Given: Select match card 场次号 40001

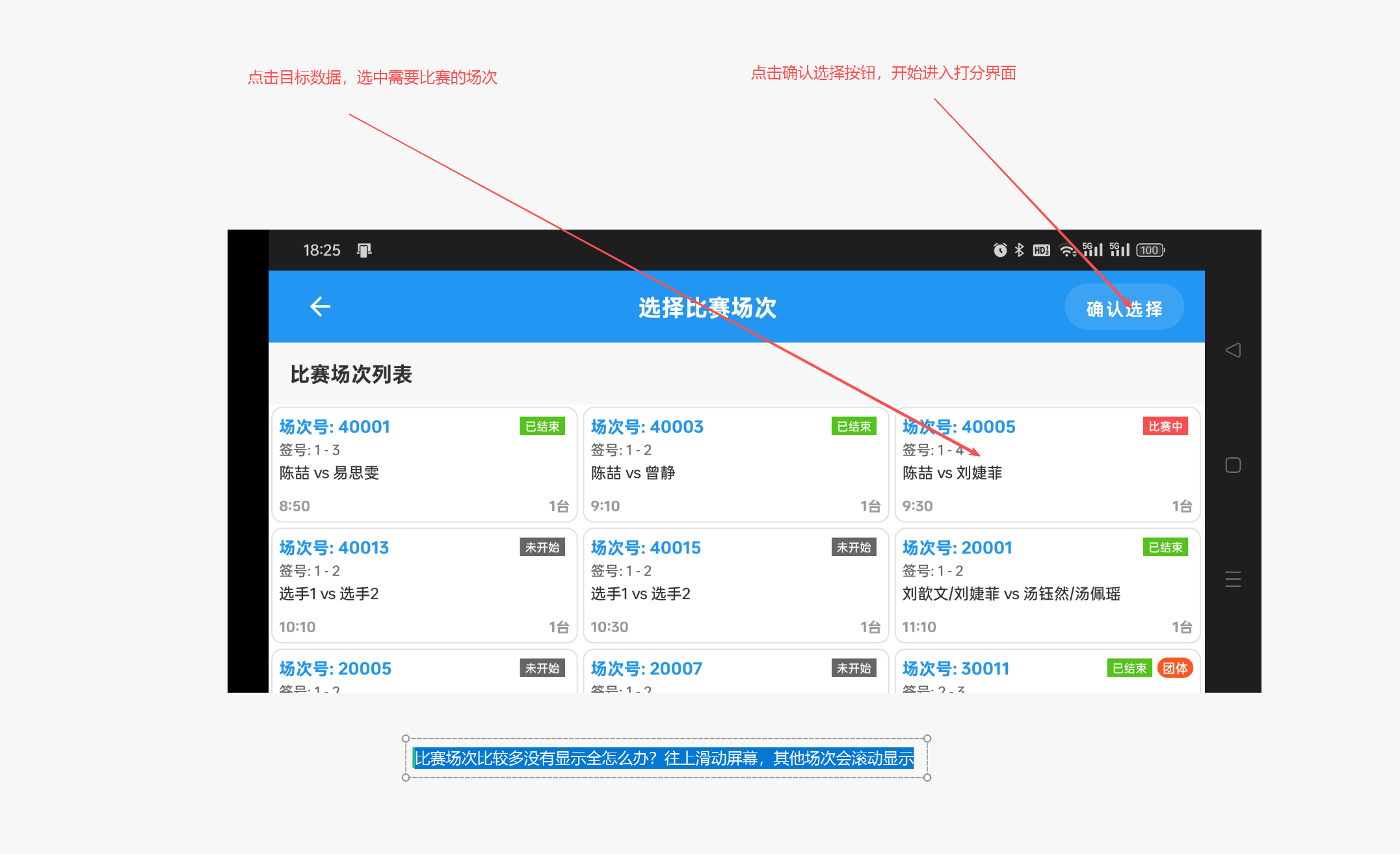Looking at the screenshot, I should coord(424,465).
